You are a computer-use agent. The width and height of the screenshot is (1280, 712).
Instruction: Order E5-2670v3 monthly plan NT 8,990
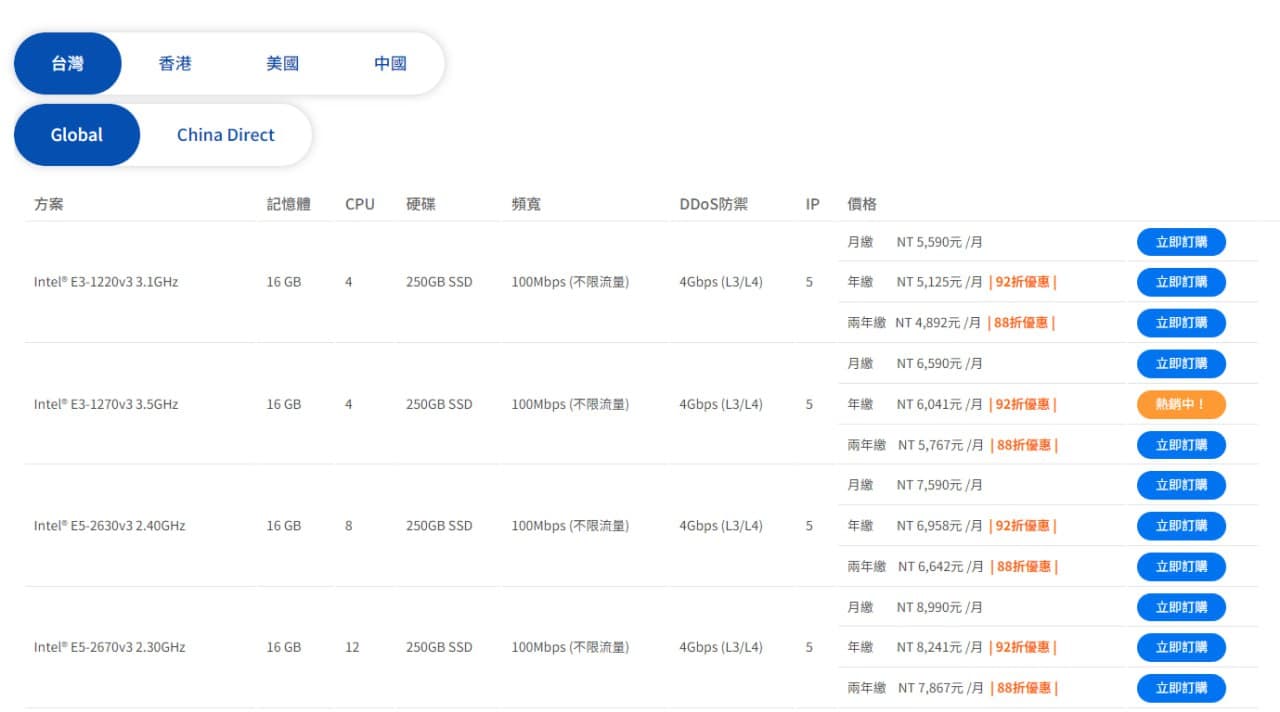[1181, 607]
